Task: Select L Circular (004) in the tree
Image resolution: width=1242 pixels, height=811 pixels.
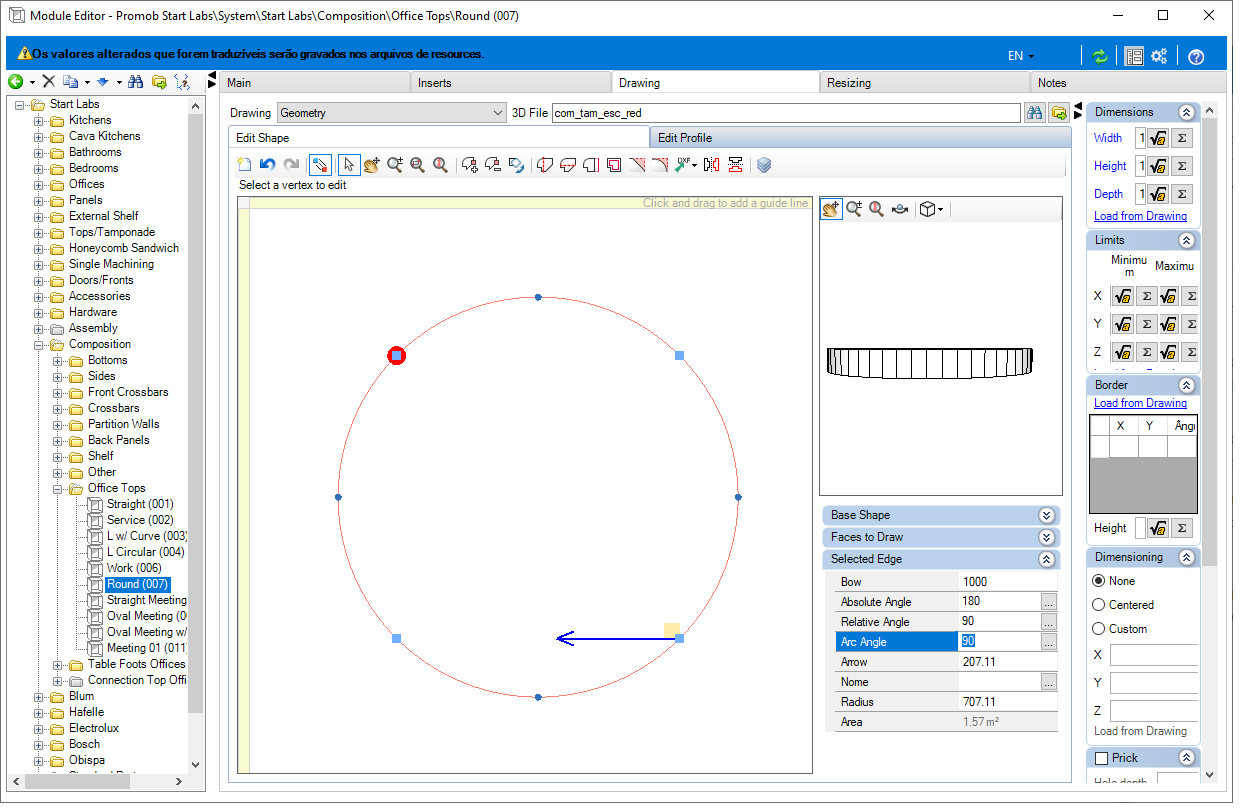Action: point(145,552)
